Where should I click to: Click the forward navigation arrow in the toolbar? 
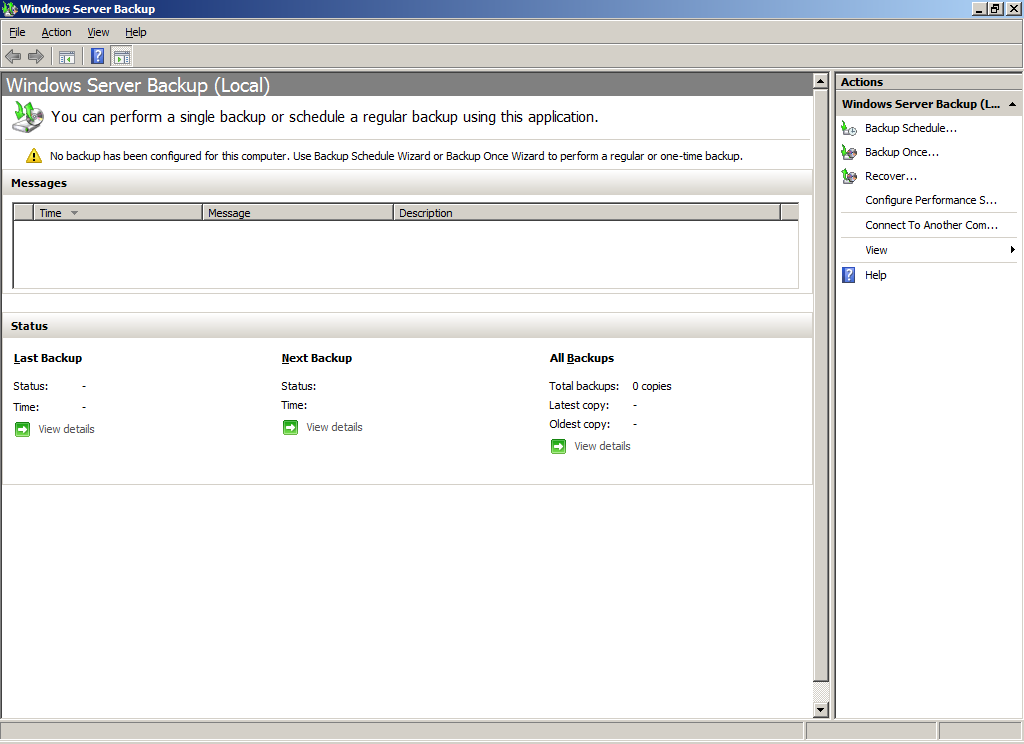36,56
